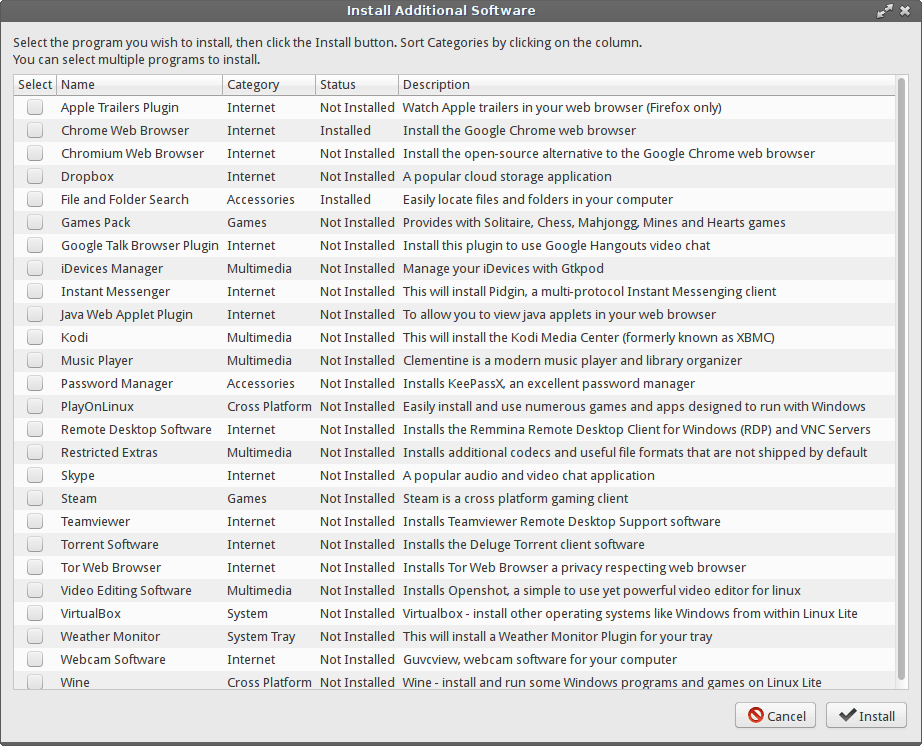The image size is (922, 746).
Task: Sort by the Name column header
Action: 139,85
